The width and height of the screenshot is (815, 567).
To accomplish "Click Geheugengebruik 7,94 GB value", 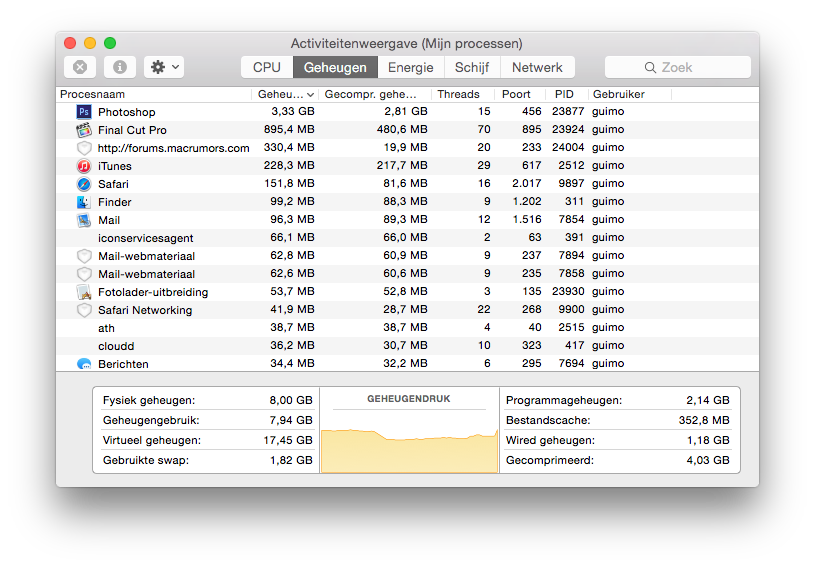I will pyautogui.click(x=291, y=420).
